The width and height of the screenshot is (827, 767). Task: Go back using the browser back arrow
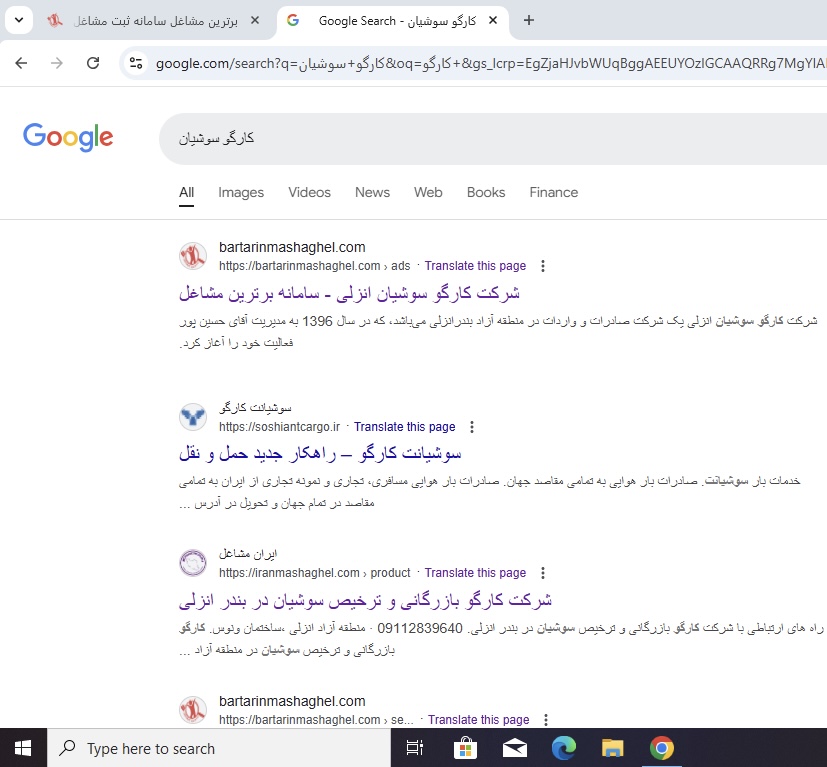[x=21, y=63]
